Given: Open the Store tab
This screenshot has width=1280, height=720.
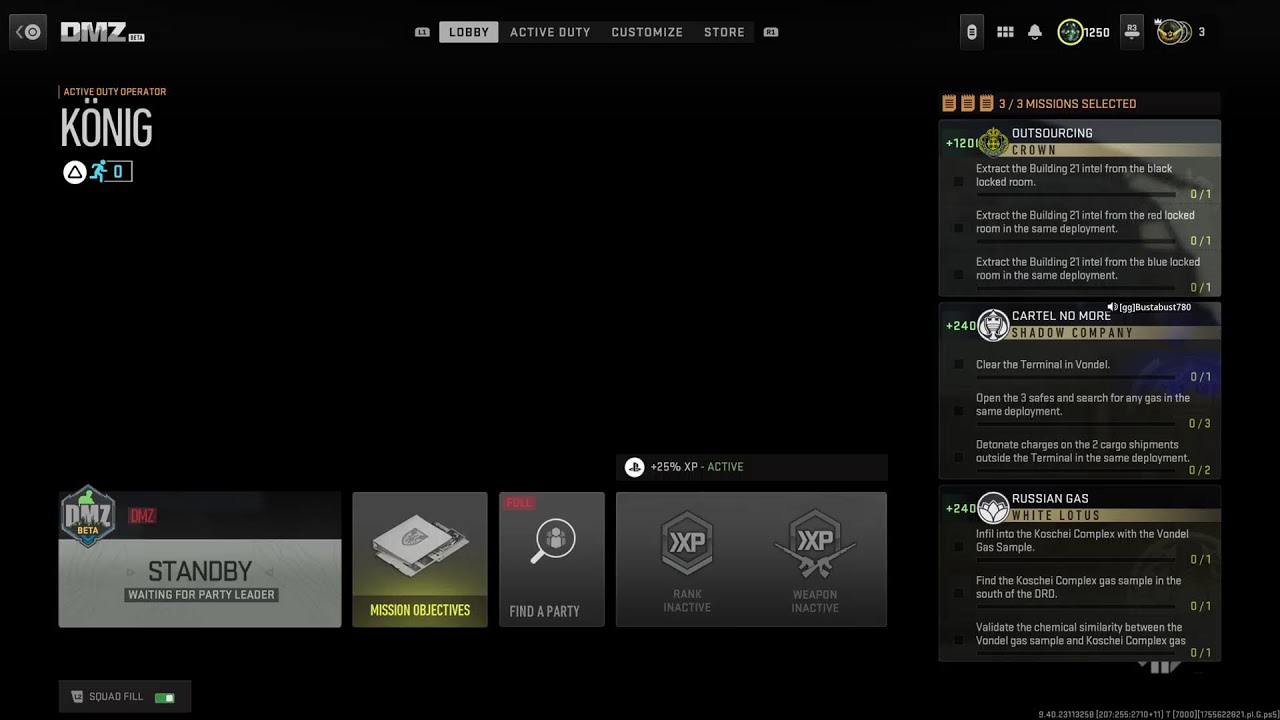Looking at the screenshot, I should [724, 32].
